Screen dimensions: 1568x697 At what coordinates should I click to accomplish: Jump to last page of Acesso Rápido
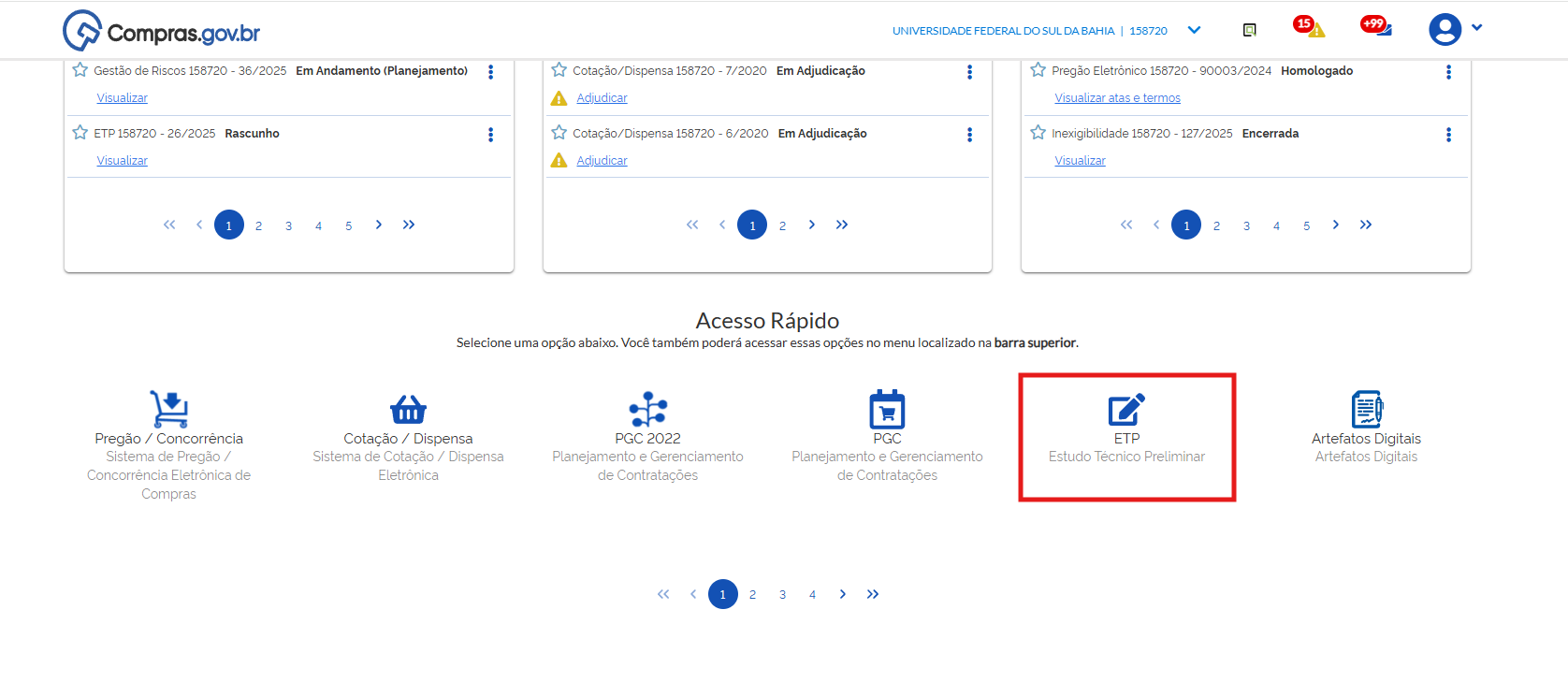tap(873, 595)
